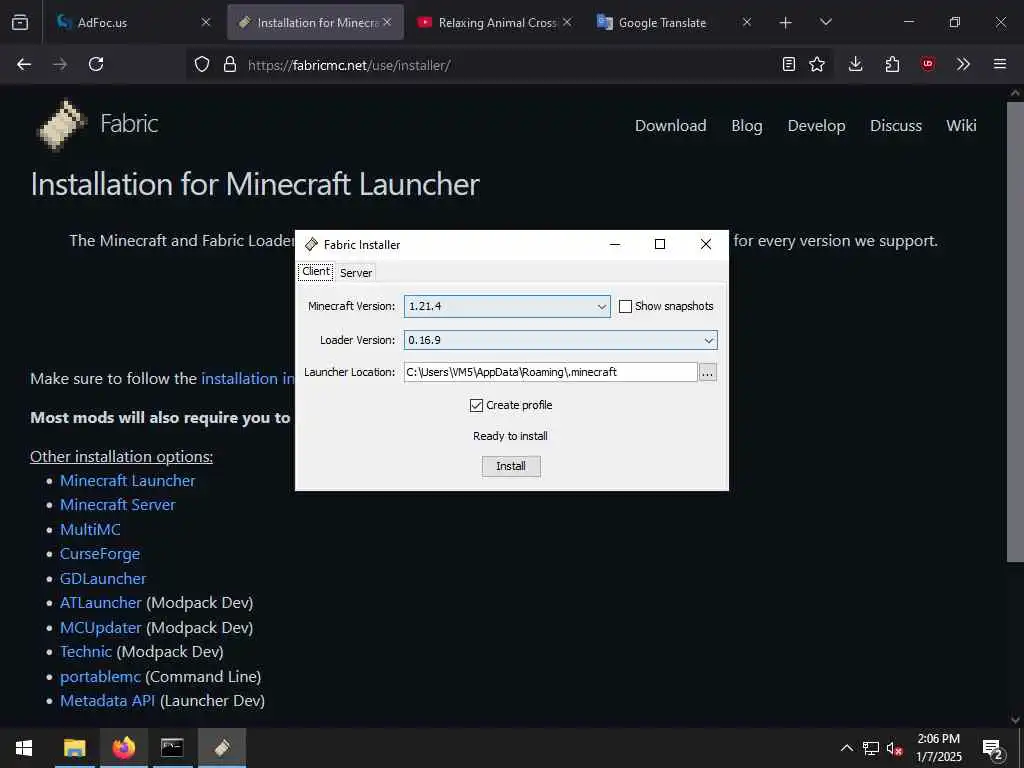
Task: Open the Firefox hamburger application menu
Action: pos(1000,64)
